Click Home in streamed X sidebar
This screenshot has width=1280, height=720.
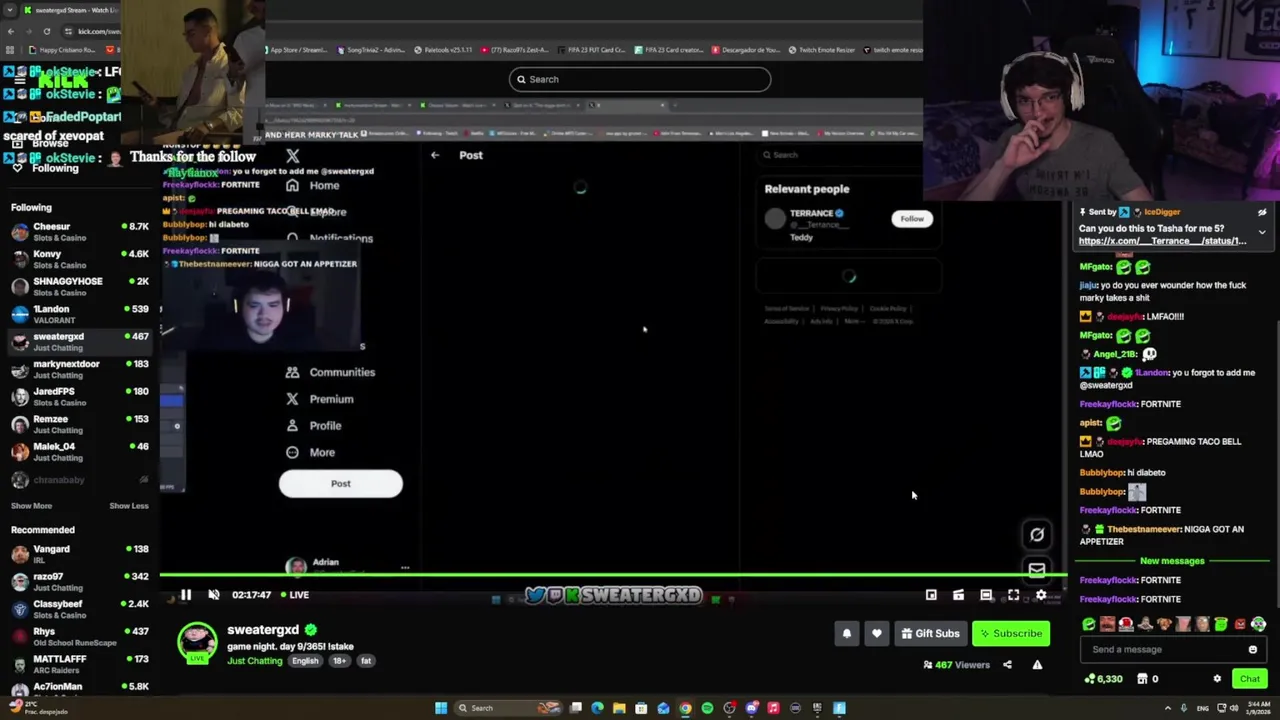pos(312,186)
